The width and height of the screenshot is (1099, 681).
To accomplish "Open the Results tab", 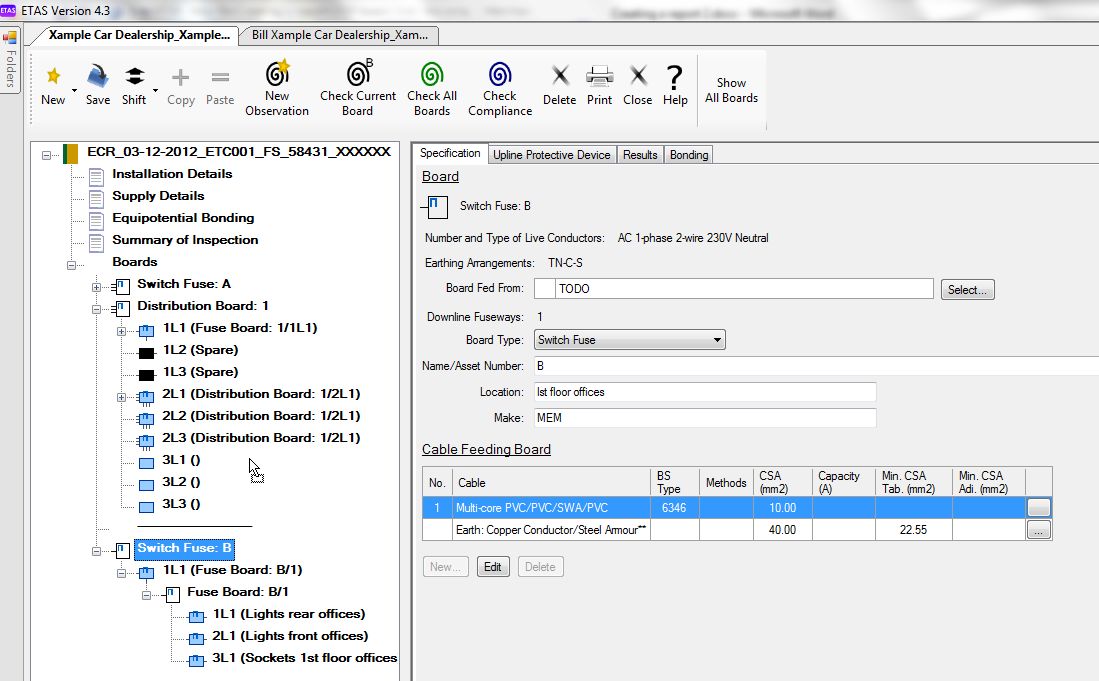I will click(640, 155).
